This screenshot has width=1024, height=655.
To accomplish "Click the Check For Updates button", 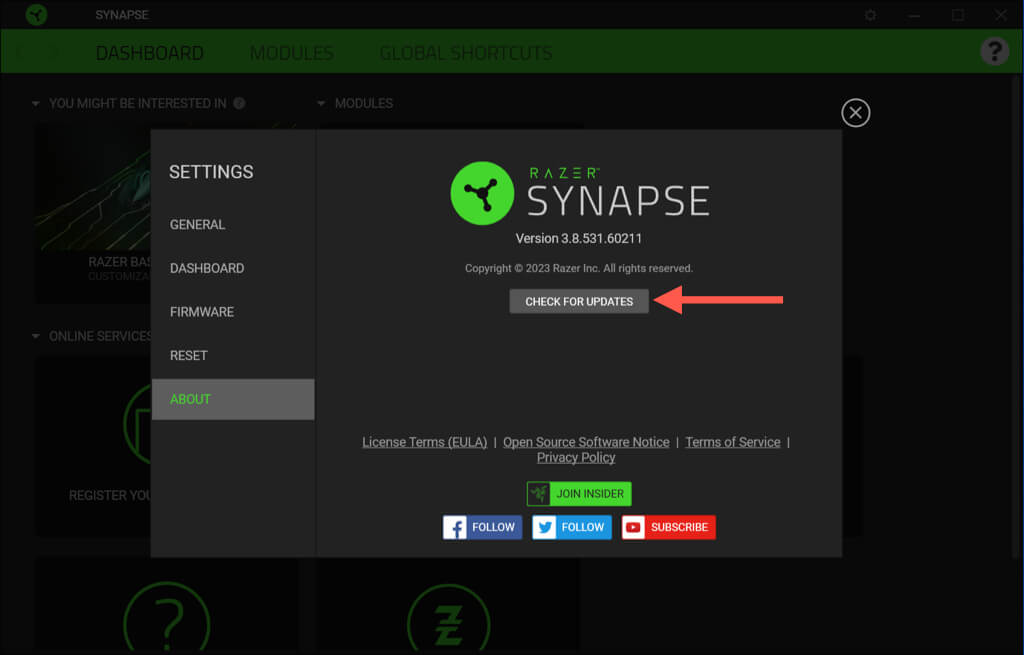I will (x=579, y=301).
